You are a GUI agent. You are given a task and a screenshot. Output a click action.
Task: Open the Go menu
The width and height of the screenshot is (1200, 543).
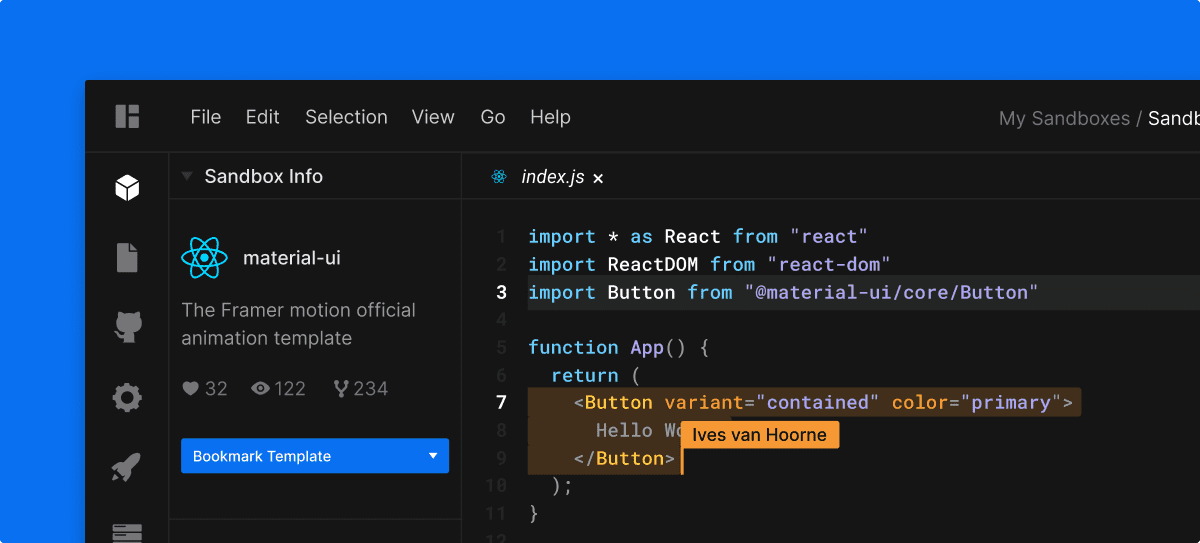[492, 117]
